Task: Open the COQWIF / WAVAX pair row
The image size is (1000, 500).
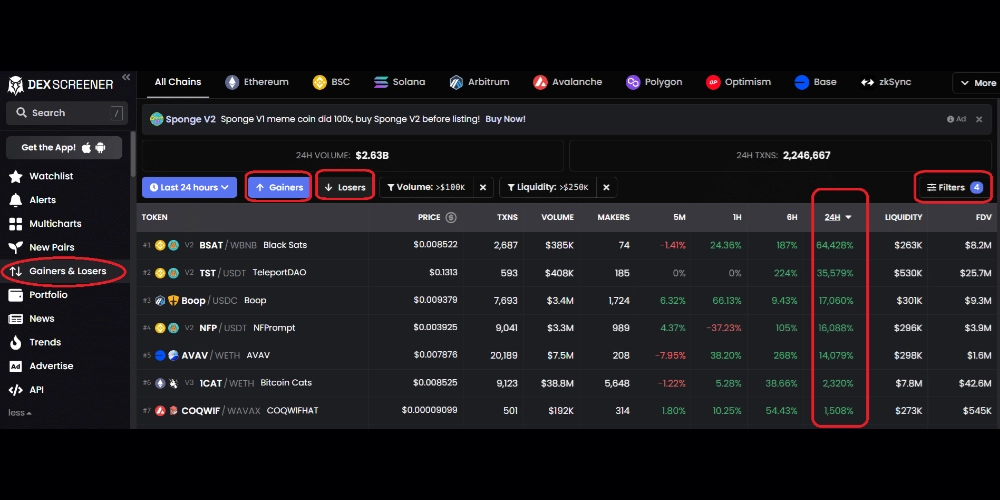Action: (x=568, y=411)
